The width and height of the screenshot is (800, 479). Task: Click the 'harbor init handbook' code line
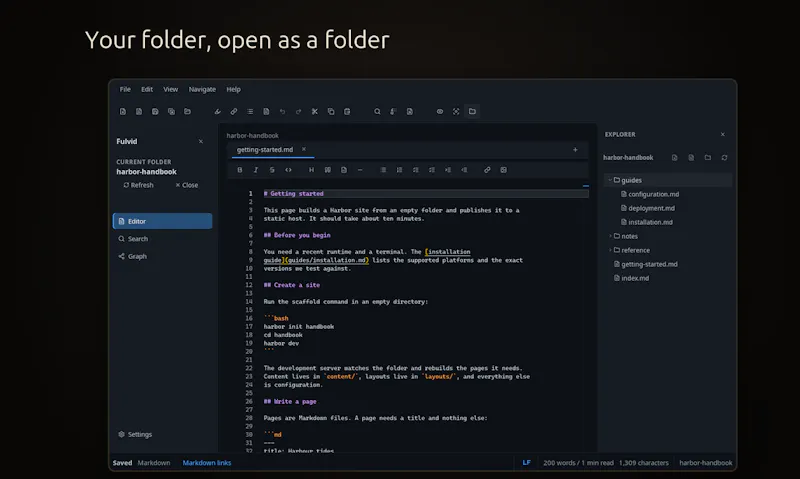(x=298, y=326)
